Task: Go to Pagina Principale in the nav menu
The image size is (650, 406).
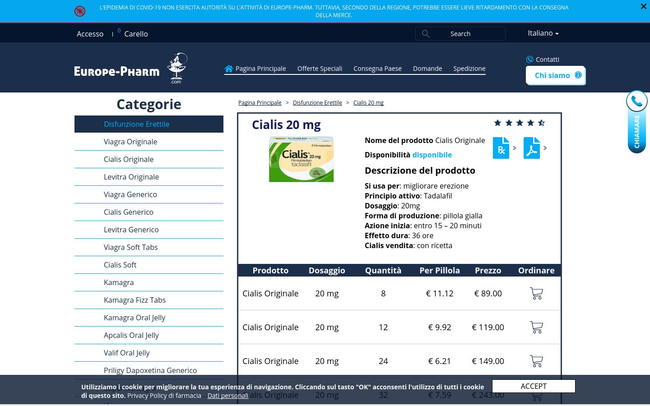Action: [x=260, y=69]
